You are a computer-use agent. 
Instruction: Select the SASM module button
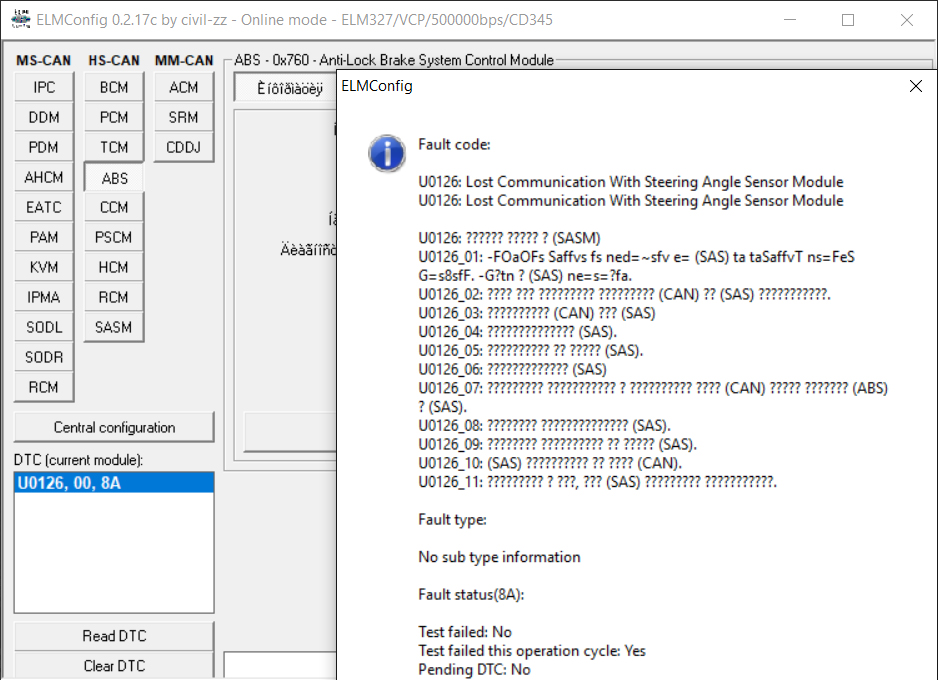tap(114, 328)
